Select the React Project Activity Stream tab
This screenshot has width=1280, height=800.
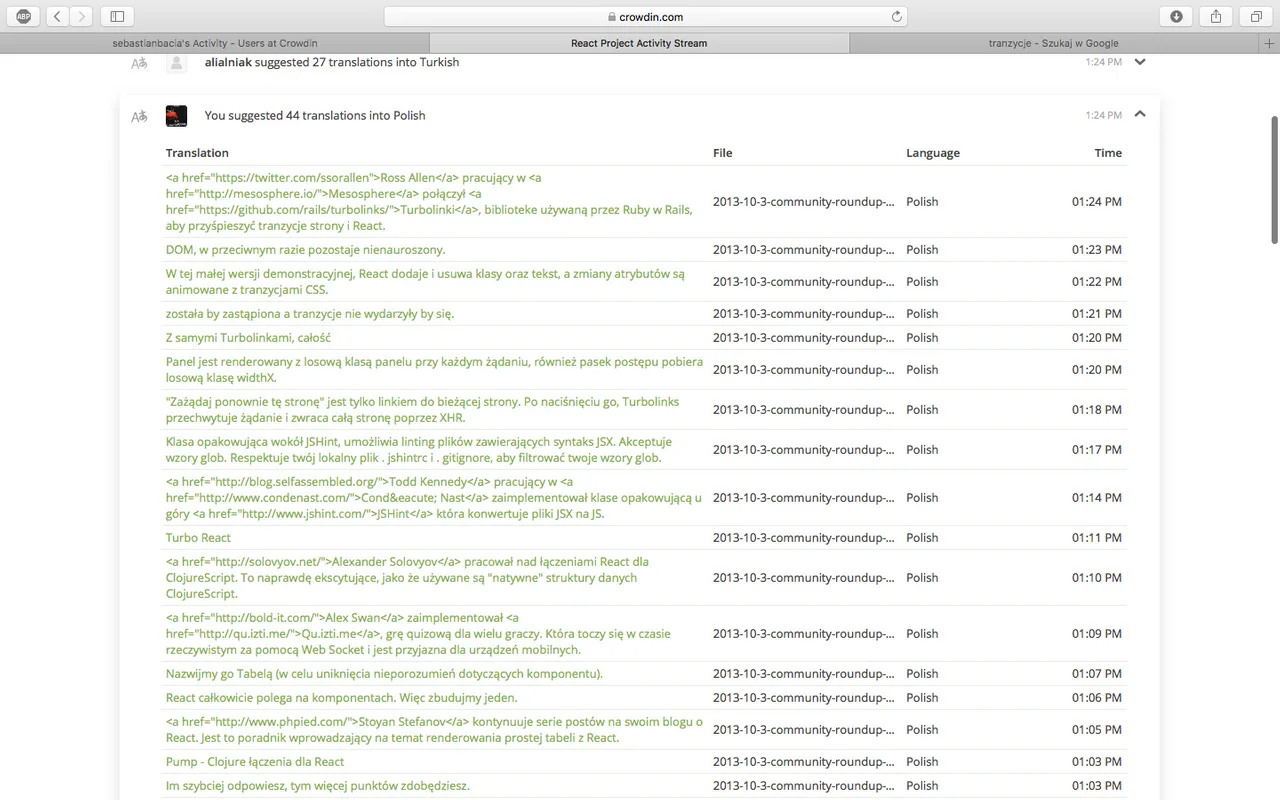click(x=639, y=43)
